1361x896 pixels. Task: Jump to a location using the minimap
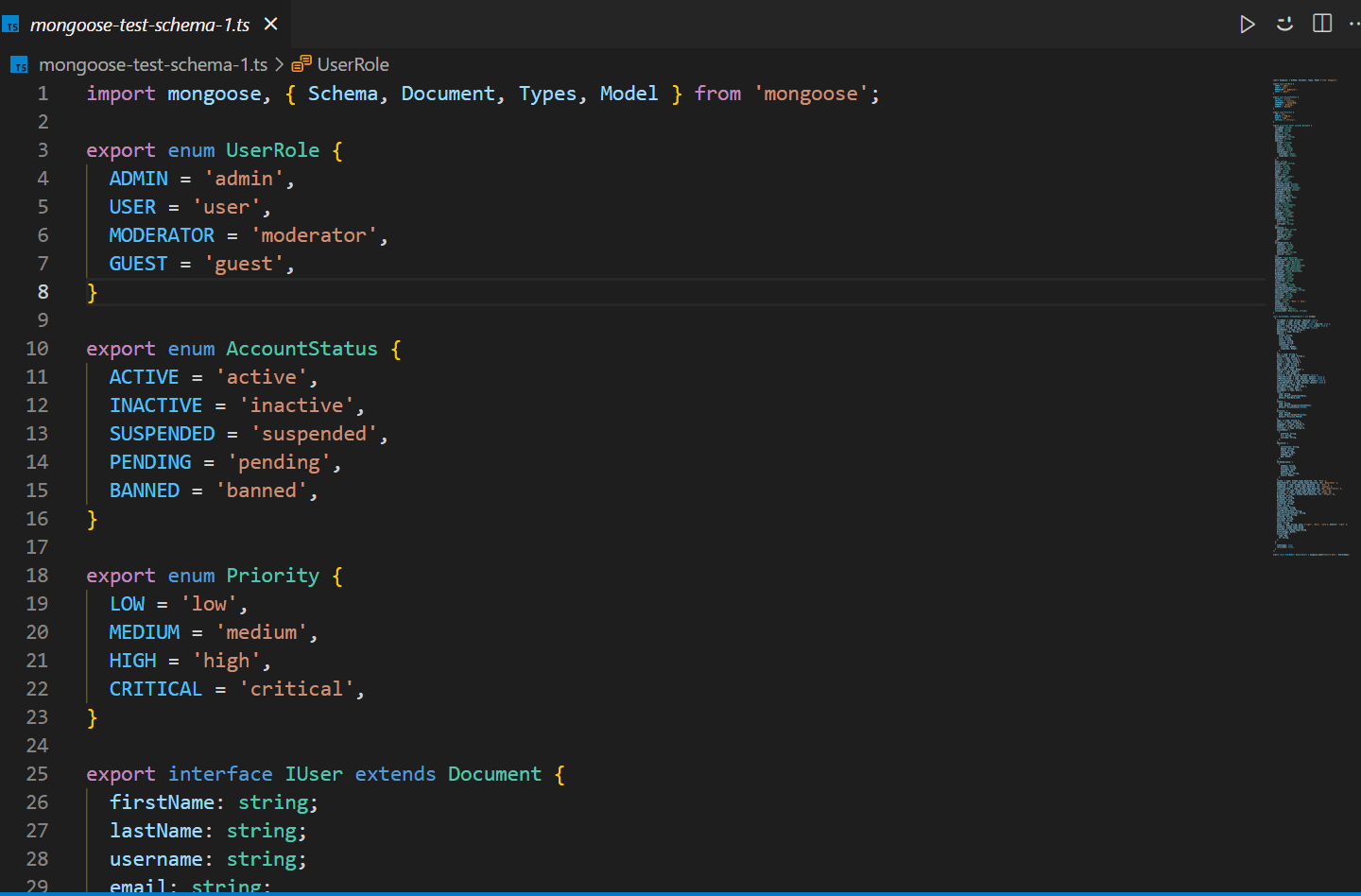(1311, 317)
